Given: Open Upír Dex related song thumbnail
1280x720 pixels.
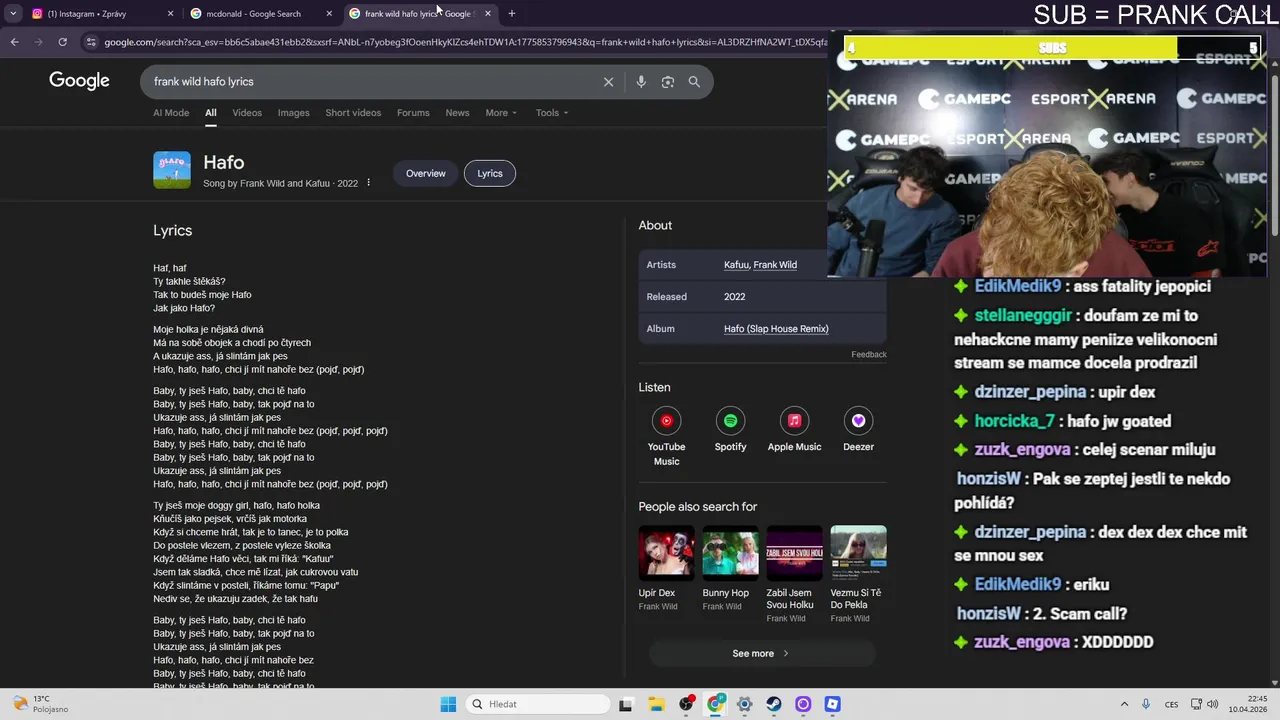Looking at the screenshot, I should point(666,551).
